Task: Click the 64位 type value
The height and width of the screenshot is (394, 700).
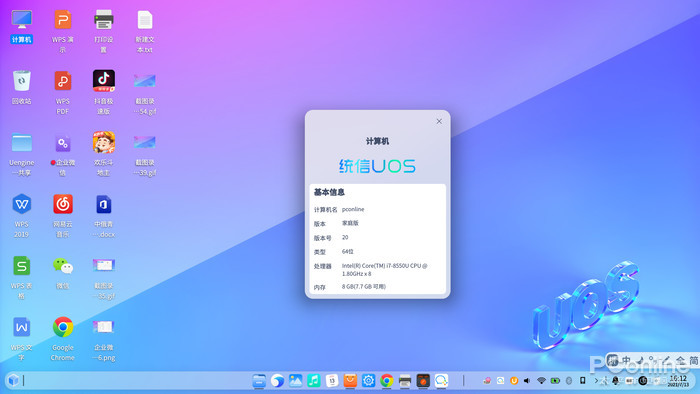Action: (x=347, y=252)
